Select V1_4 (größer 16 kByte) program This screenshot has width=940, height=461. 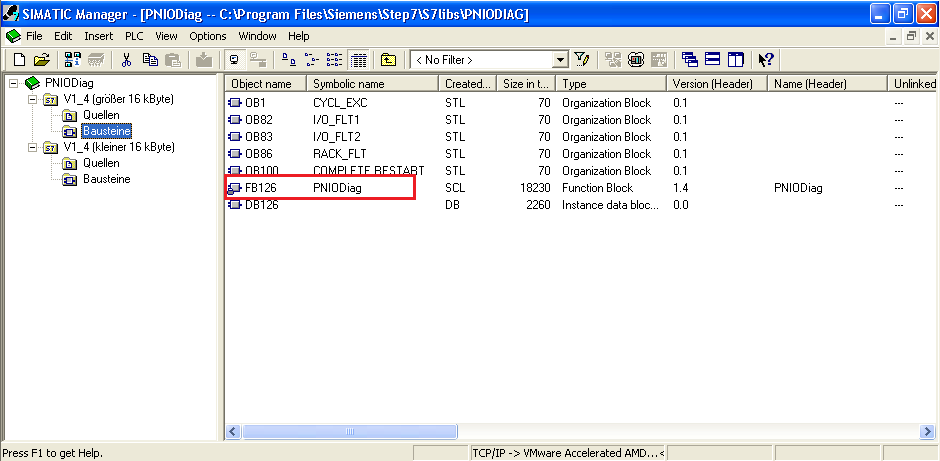pyautogui.click(x=119, y=98)
